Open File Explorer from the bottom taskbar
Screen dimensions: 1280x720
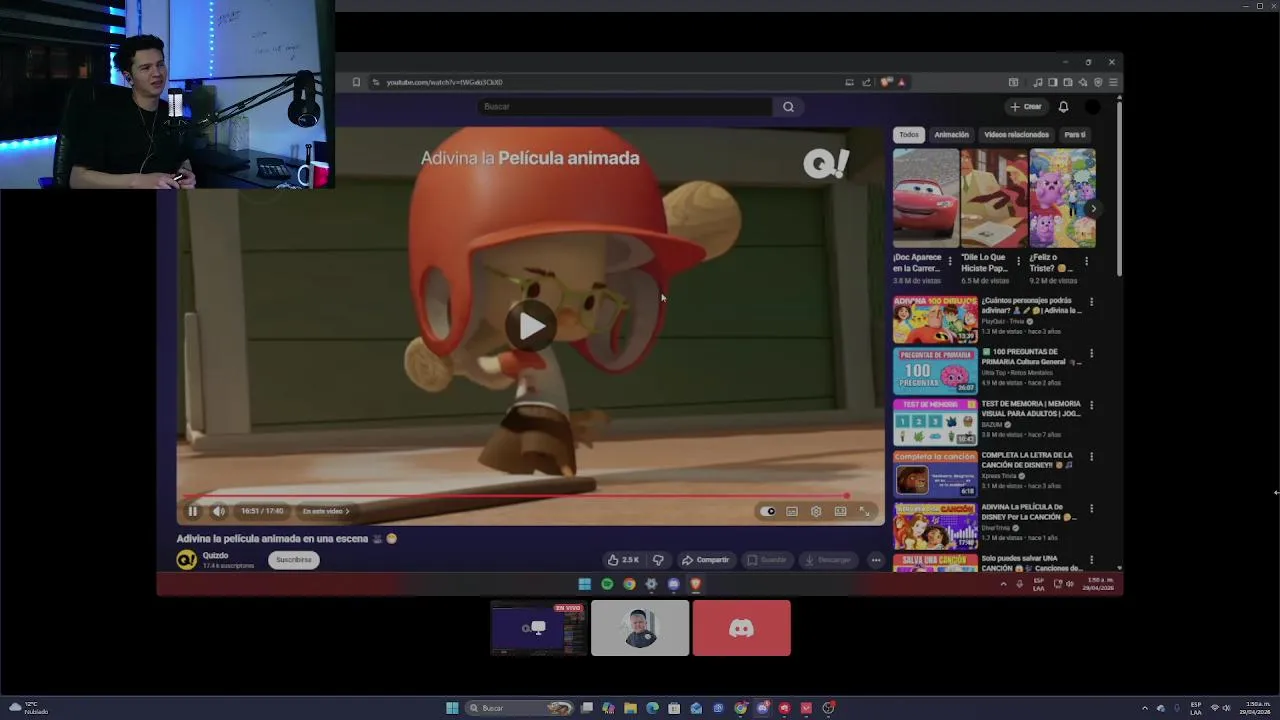coord(630,708)
